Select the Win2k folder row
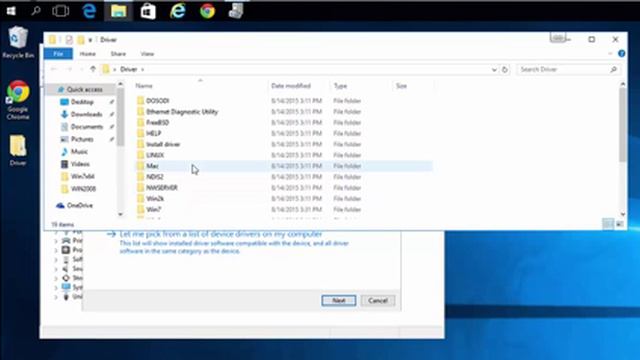The height and width of the screenshot is (360, 640). click(x=283, y=198)
